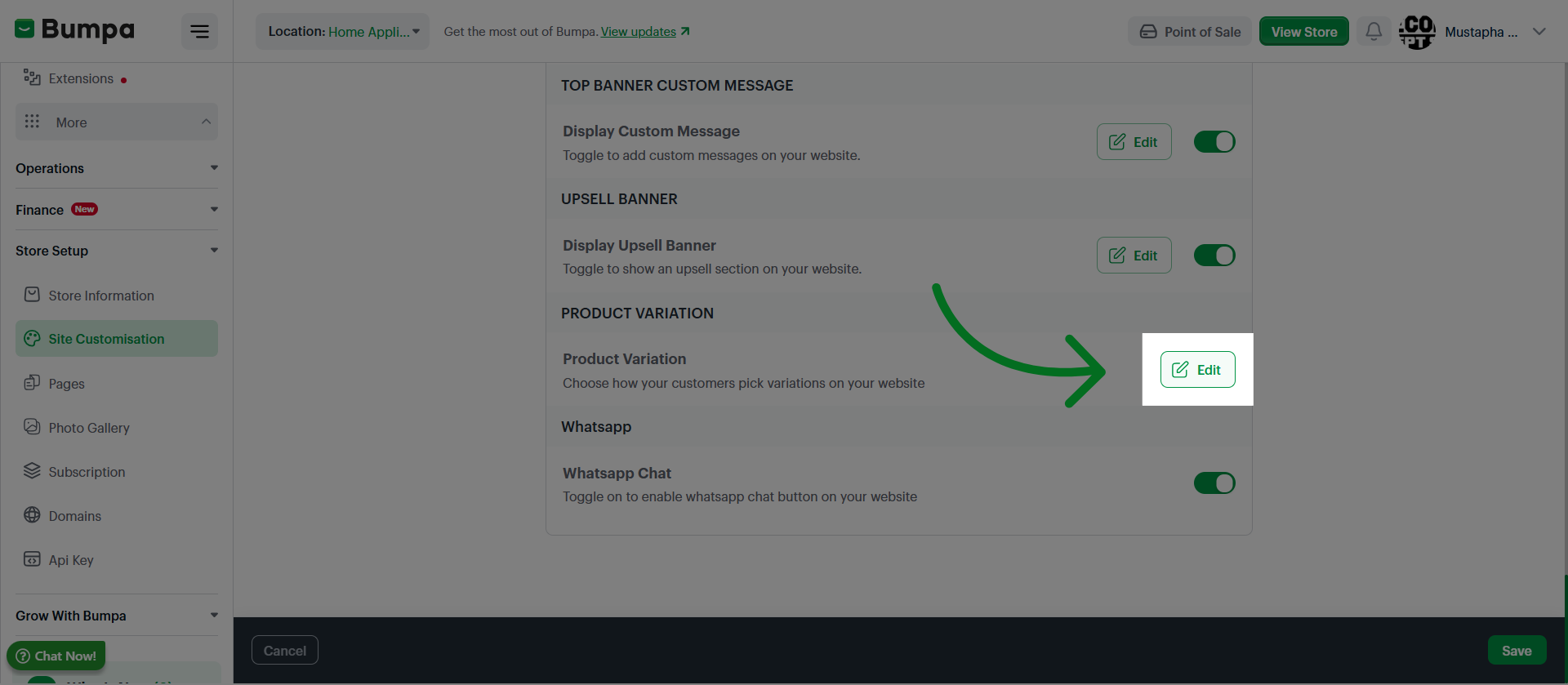1568x685 pixels.
Task: Click the Chat Now! help button
Action: [x=56, y=656]
